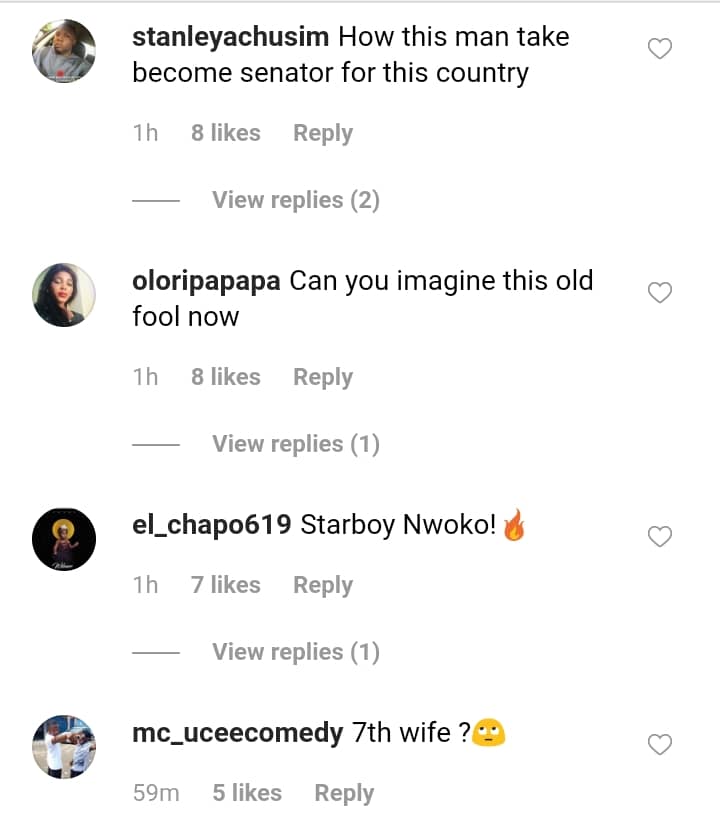Screen dimensions: 720x816
Task: Reply to stanleyachusim's comment
Action: (x=322, y=133)
